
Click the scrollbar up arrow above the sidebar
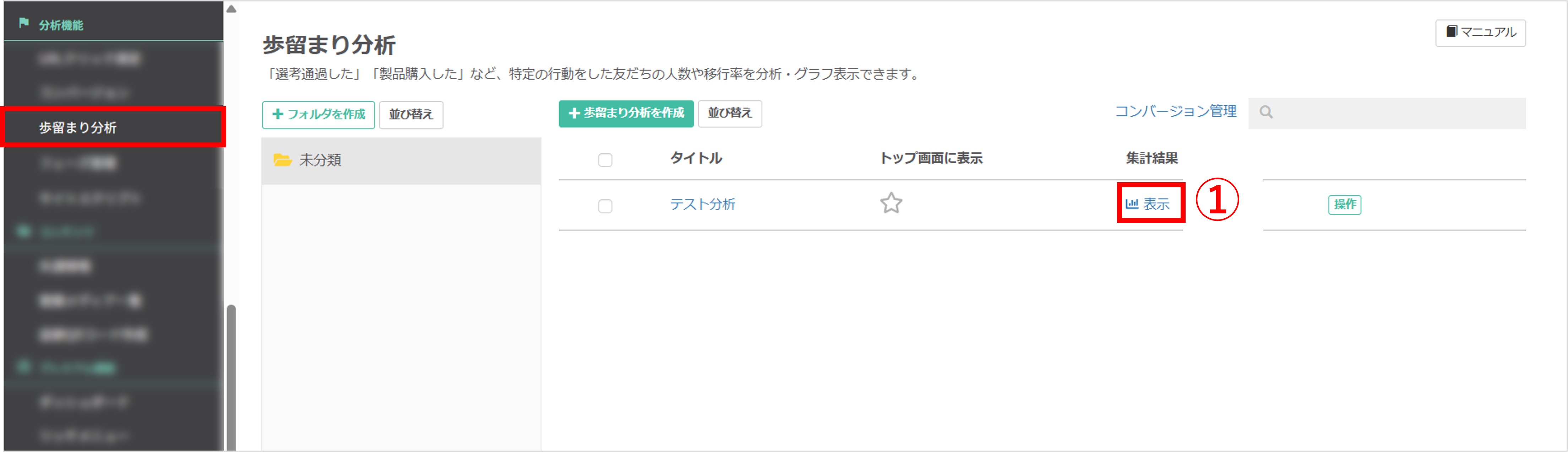tap(232, 9)
